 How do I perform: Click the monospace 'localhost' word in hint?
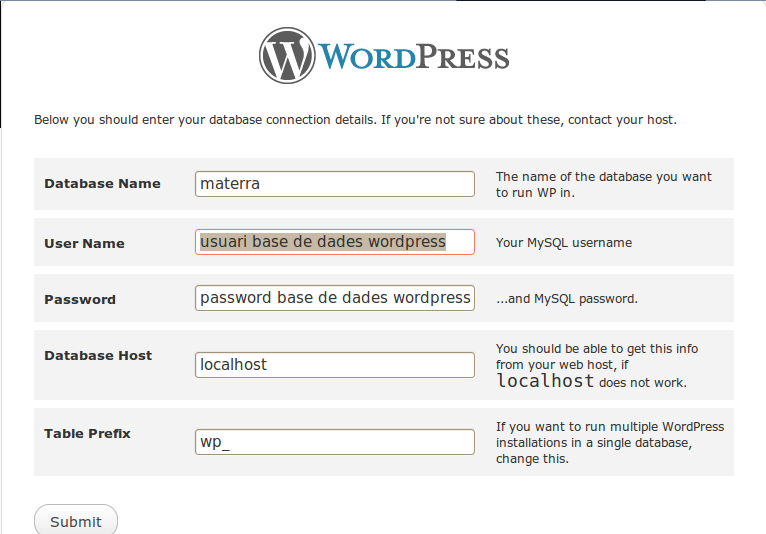545,381
